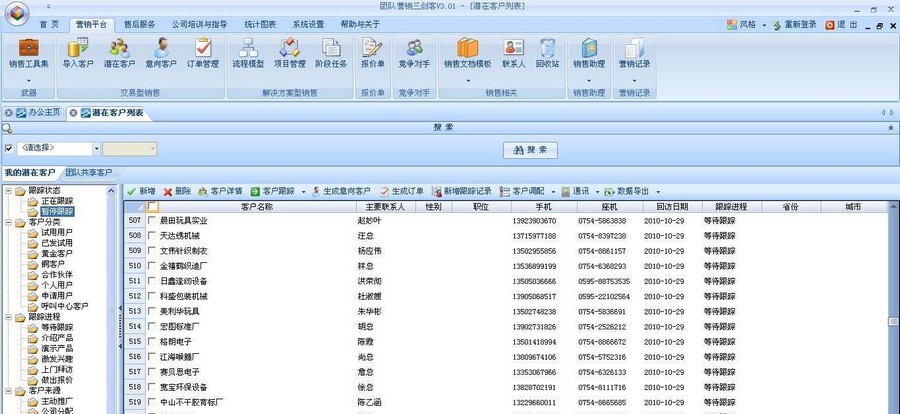This screenshot has width=900, height=414.
Task: Open the 销售工具集 toolbox icon
Action: (29, 54)
